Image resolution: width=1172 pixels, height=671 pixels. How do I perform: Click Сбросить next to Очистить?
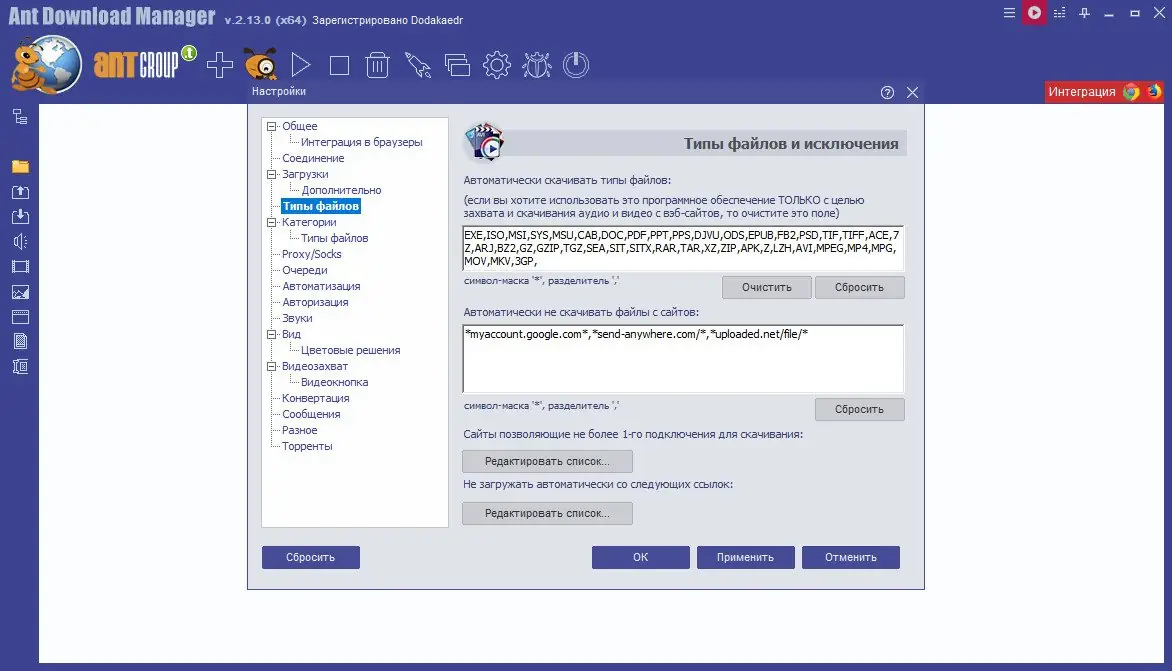click(860, 288)
